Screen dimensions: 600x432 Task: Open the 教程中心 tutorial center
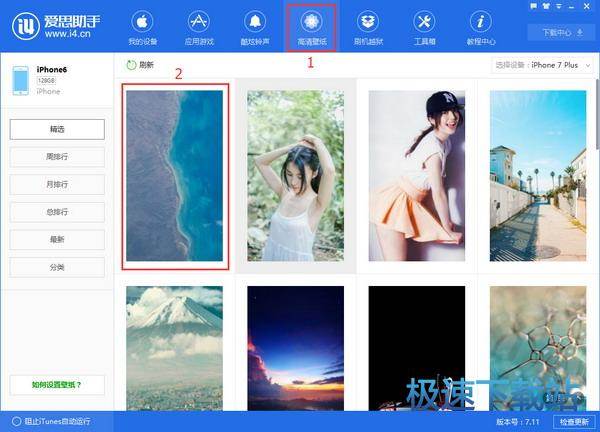click(481, 28)
